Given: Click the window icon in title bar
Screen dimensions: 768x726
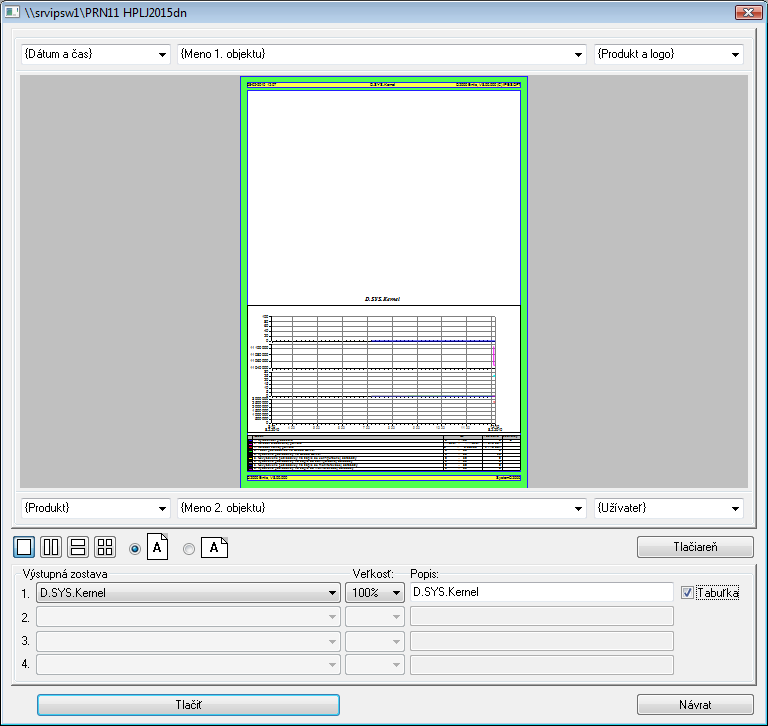Looking at the screenshot, I should tap(13, 13).
